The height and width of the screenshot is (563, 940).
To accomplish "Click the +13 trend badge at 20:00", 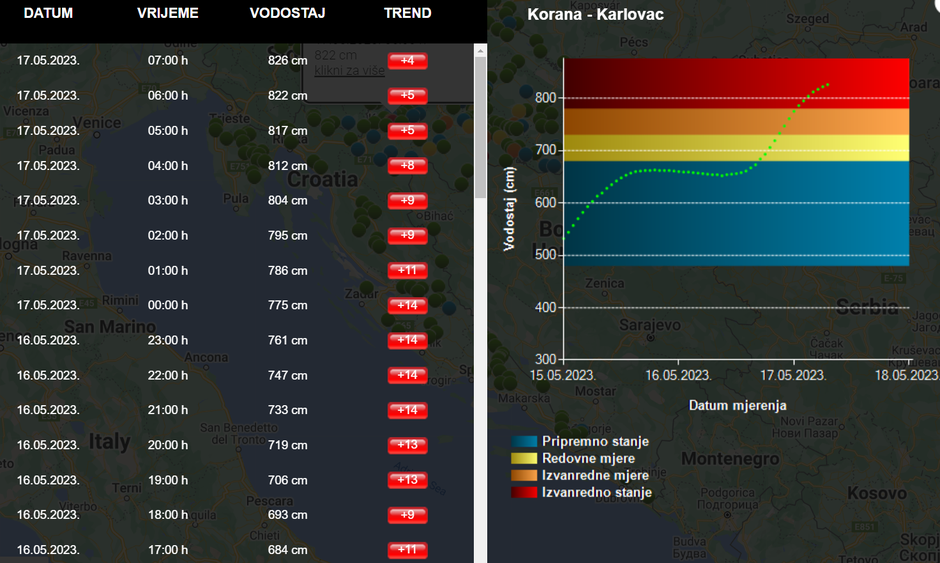I will coord(407,445).
